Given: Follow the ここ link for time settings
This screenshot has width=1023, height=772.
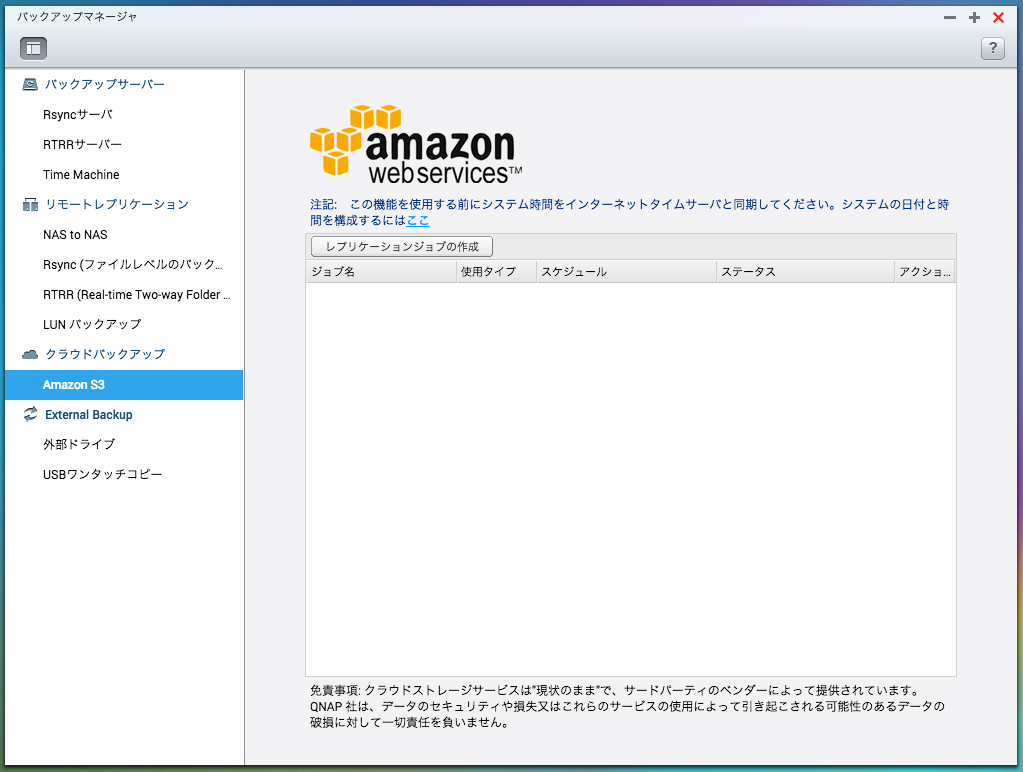Looking at the screenshot, I should [418, 220].
